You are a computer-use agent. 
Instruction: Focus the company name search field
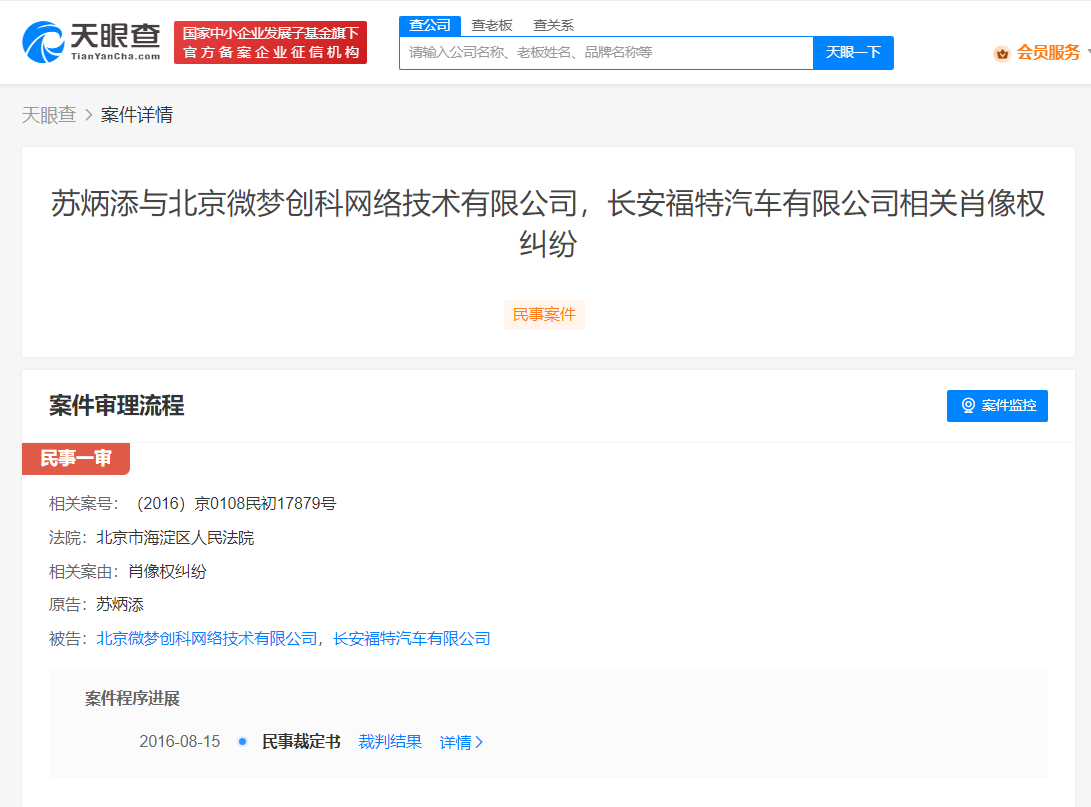pyautogui.click(x=606, y=53)
